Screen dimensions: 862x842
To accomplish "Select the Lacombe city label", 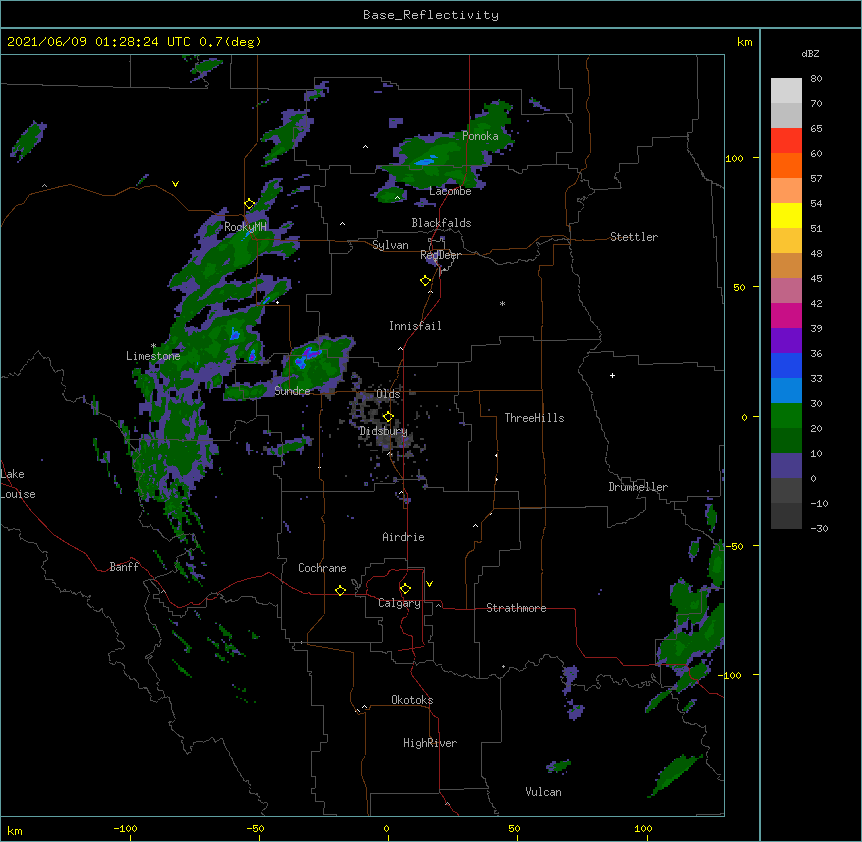I will click(x=450, y=191).
